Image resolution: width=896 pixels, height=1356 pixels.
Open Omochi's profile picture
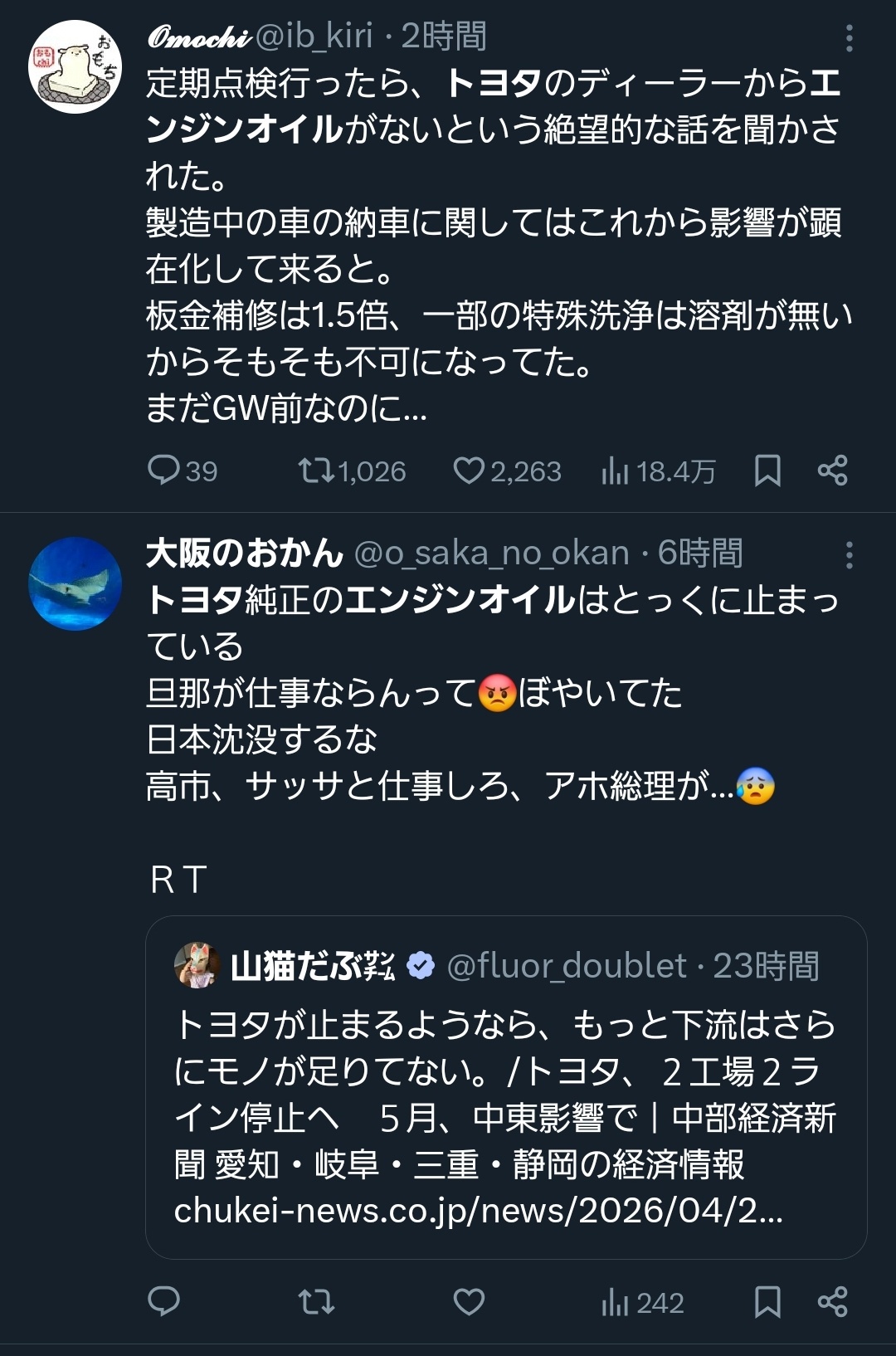75,68
